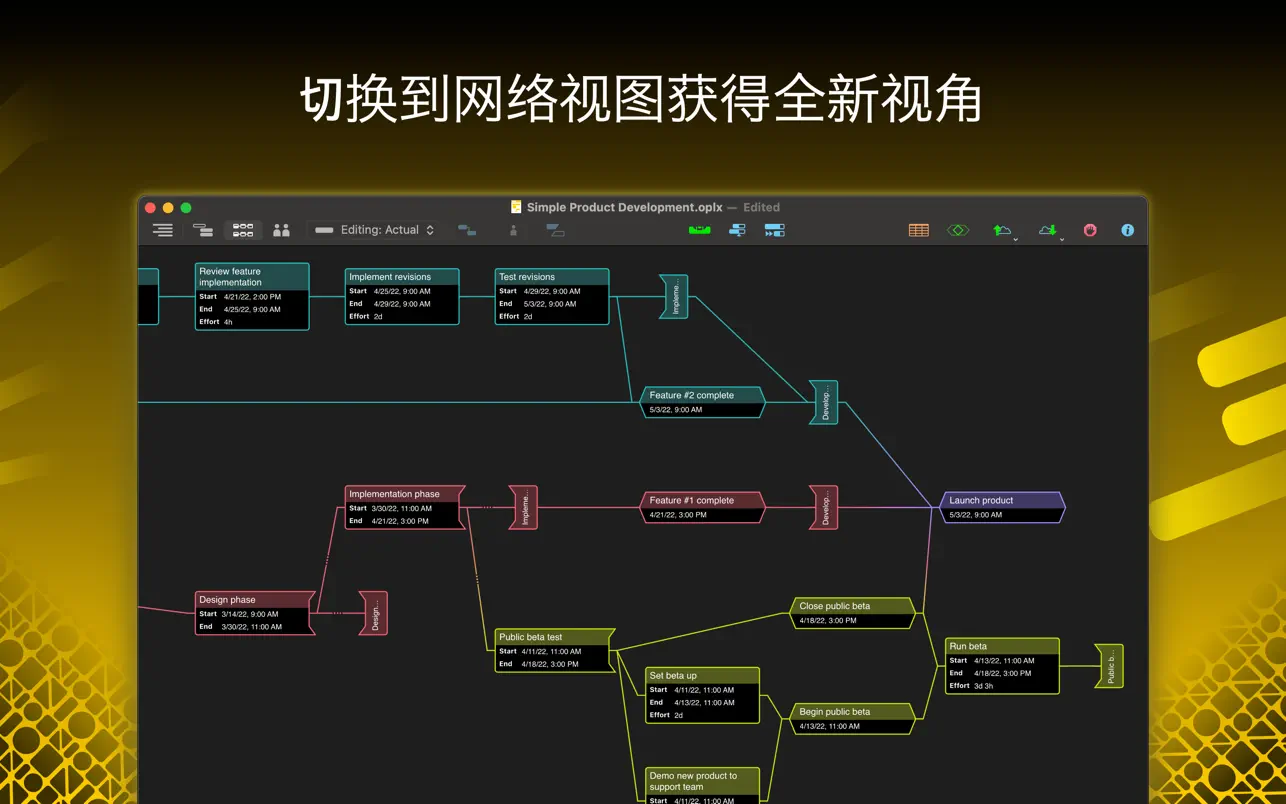Click Set beta up end 4/13/22, 11:00 AM
The height and width of the screenshot is (804, 1286).
[704, 702]
